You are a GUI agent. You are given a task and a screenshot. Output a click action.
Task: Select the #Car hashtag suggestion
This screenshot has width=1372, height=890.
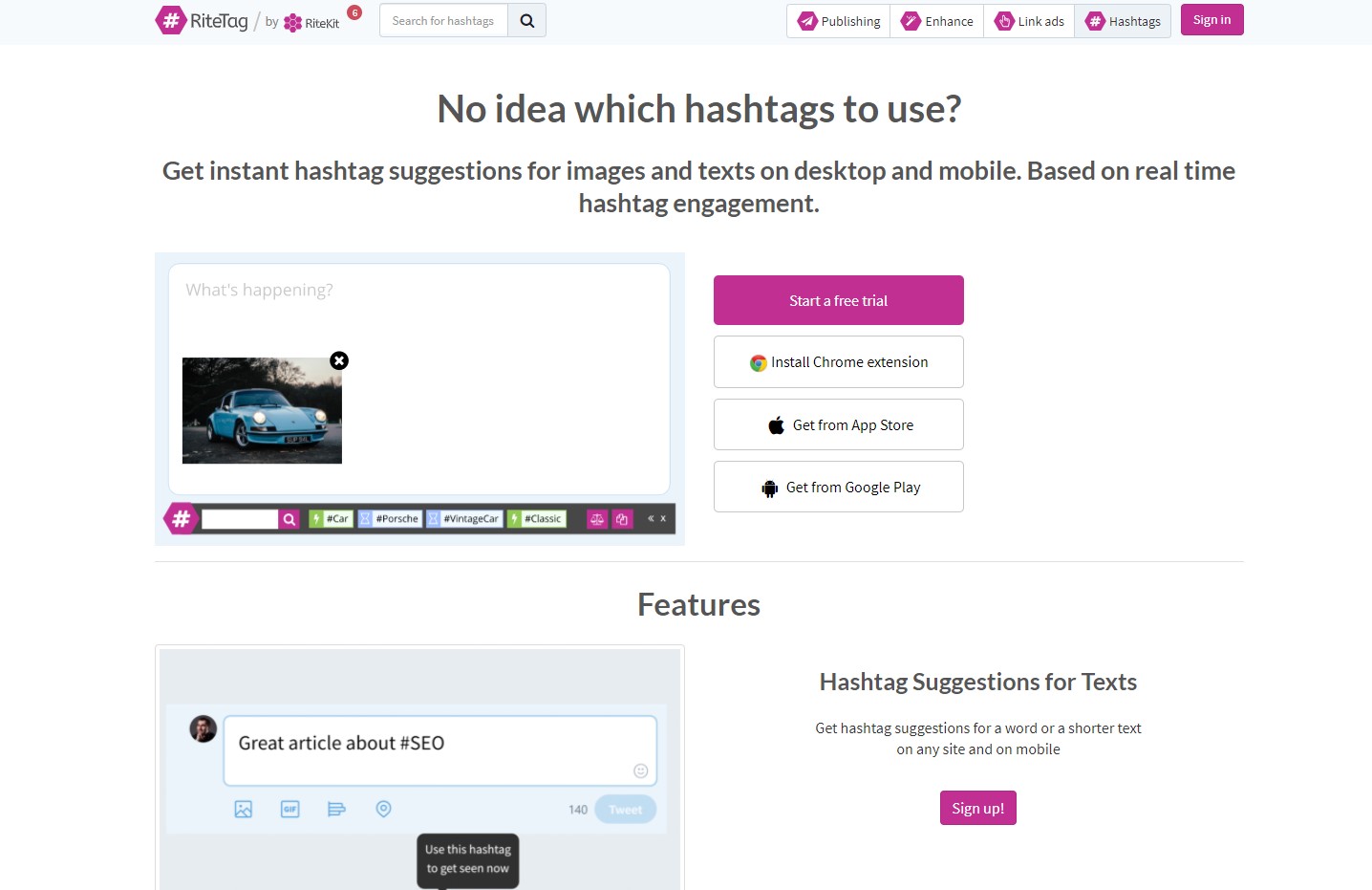[331, 519]
